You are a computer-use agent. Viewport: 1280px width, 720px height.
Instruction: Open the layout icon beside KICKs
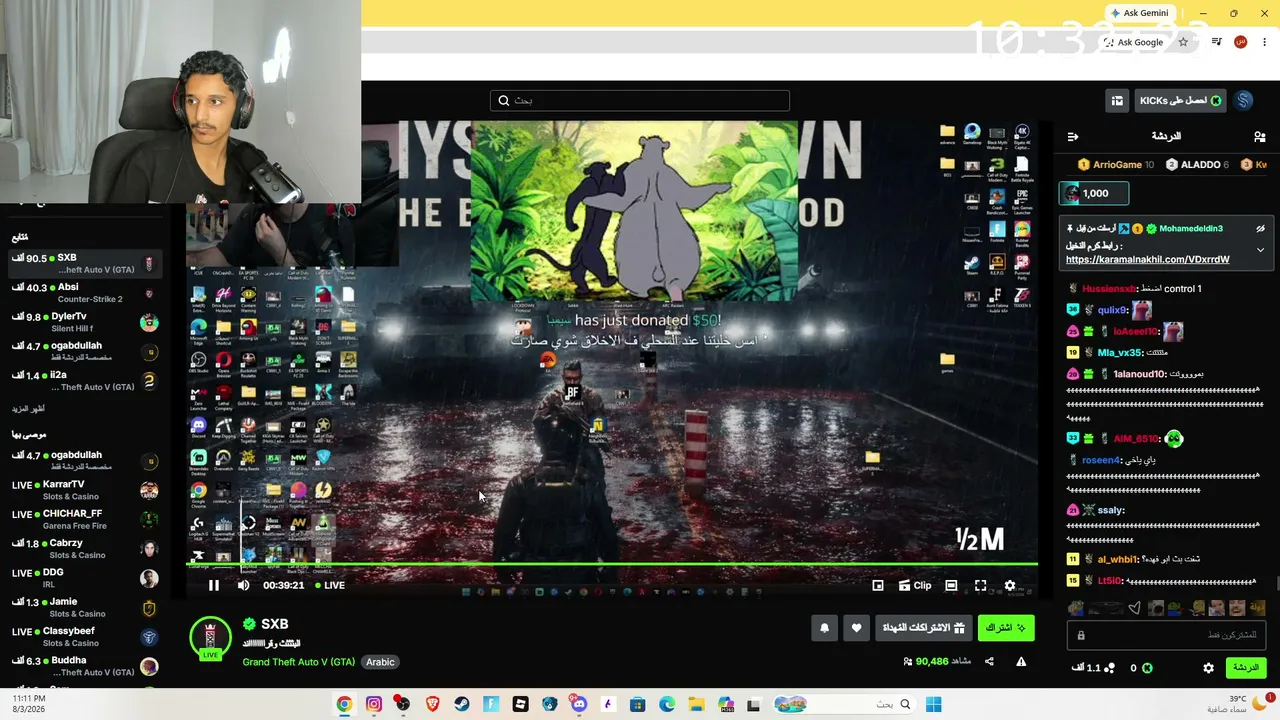coord(1117,101)
